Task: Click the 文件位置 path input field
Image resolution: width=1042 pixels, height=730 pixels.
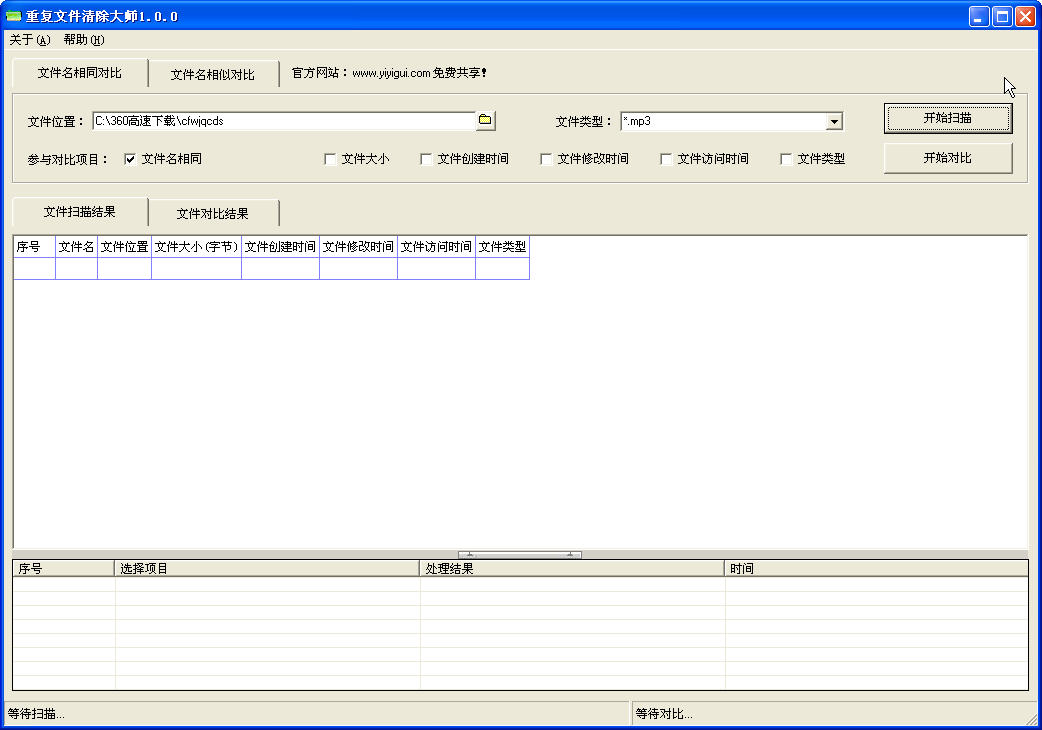Action: (x=282, y=121)
